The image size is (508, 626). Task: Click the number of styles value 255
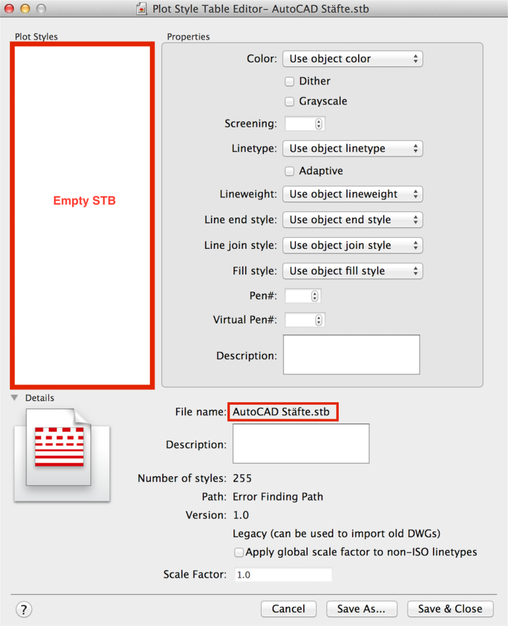click(x=242, y=478)
